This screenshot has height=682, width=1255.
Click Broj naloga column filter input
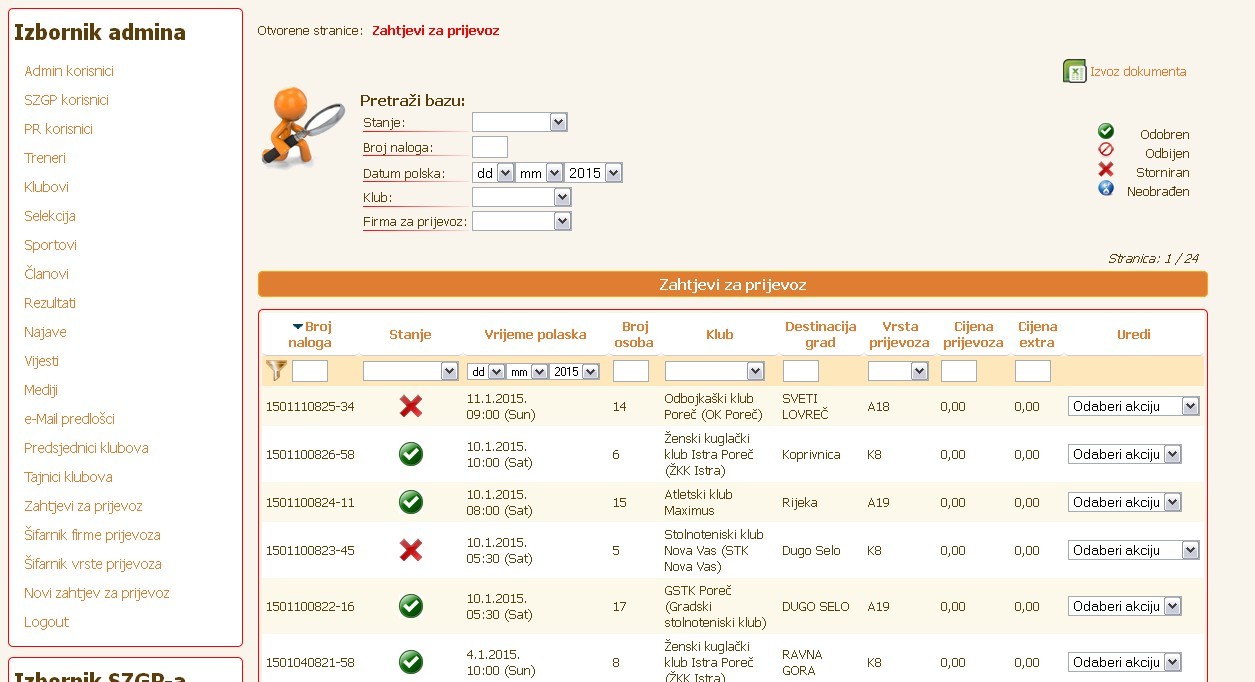(x=310, y=371)
